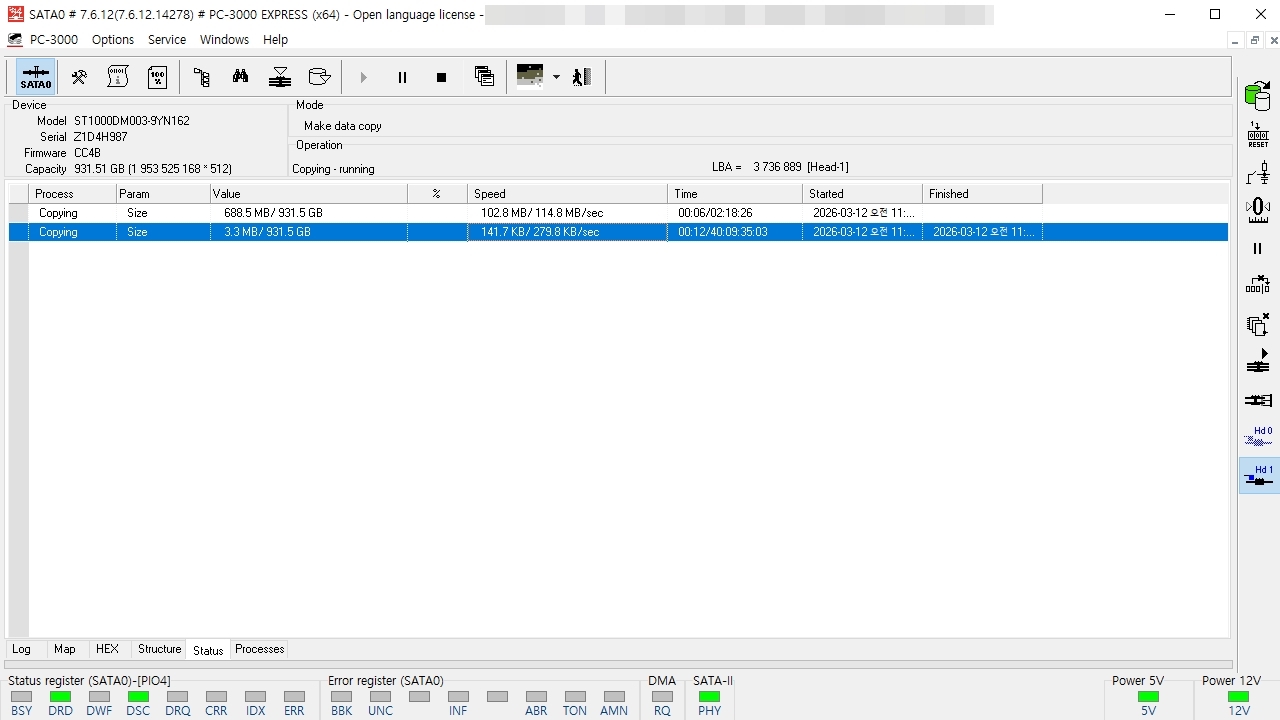The image size is (1280, 720).
Task: Pause the copying operation in toolbar
Action: (x=402, y=77)
